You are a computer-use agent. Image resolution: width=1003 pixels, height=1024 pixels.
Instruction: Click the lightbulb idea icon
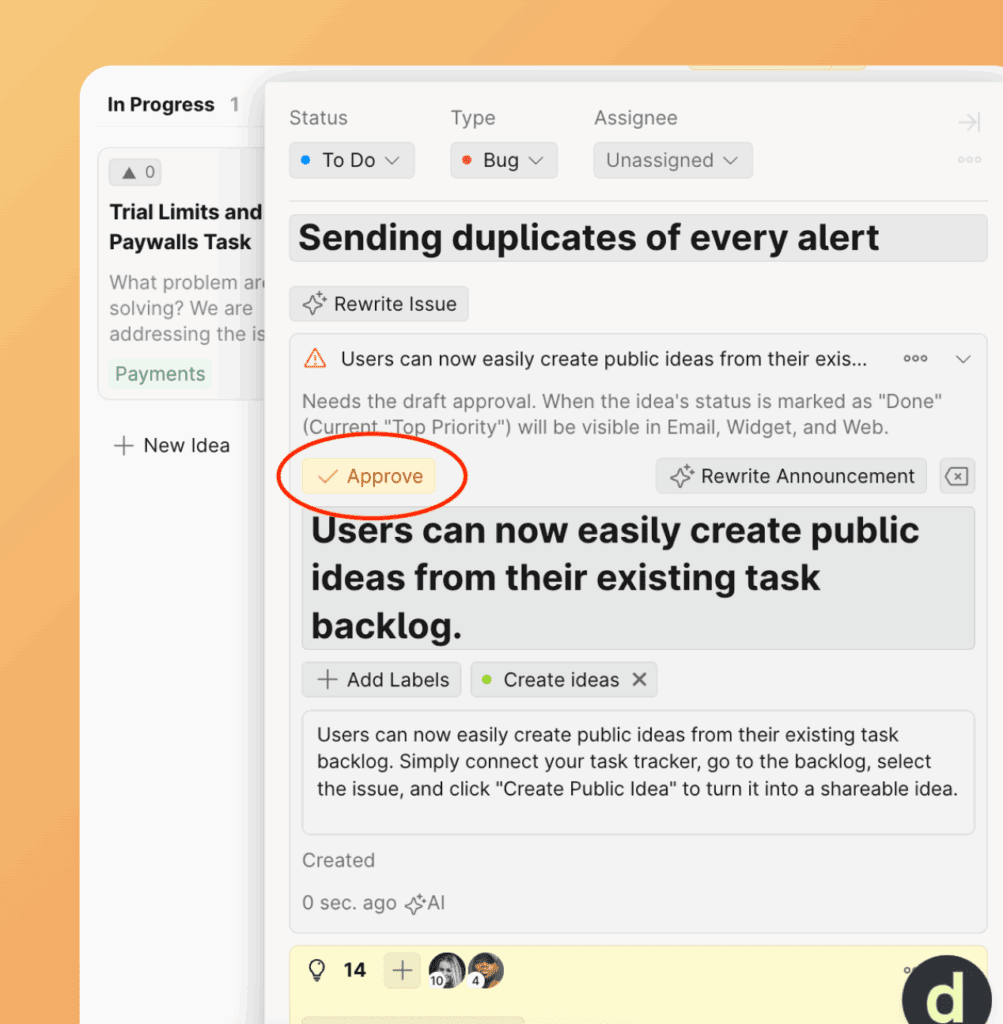tap(317, 970)
